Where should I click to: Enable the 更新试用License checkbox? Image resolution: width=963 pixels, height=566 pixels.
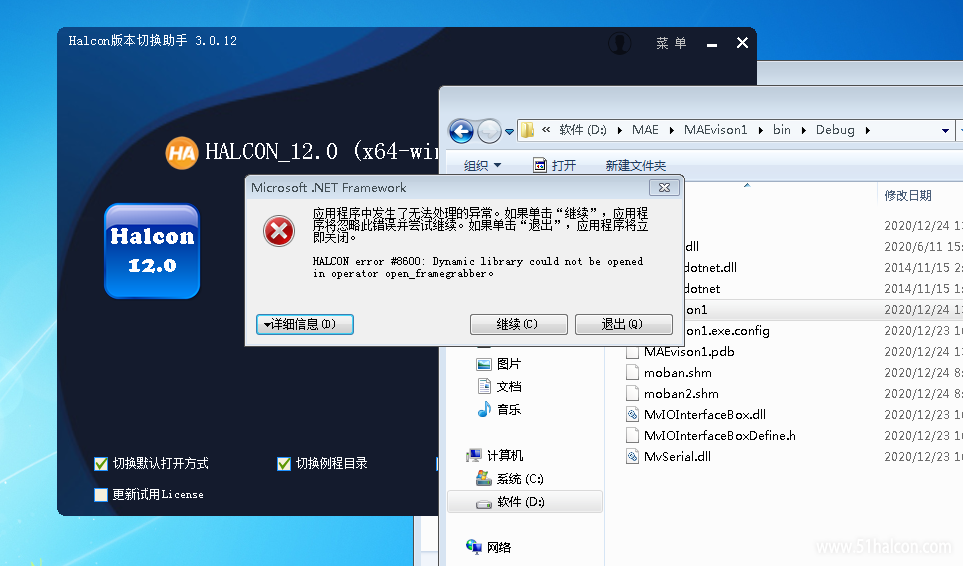(x=101, y=495)
